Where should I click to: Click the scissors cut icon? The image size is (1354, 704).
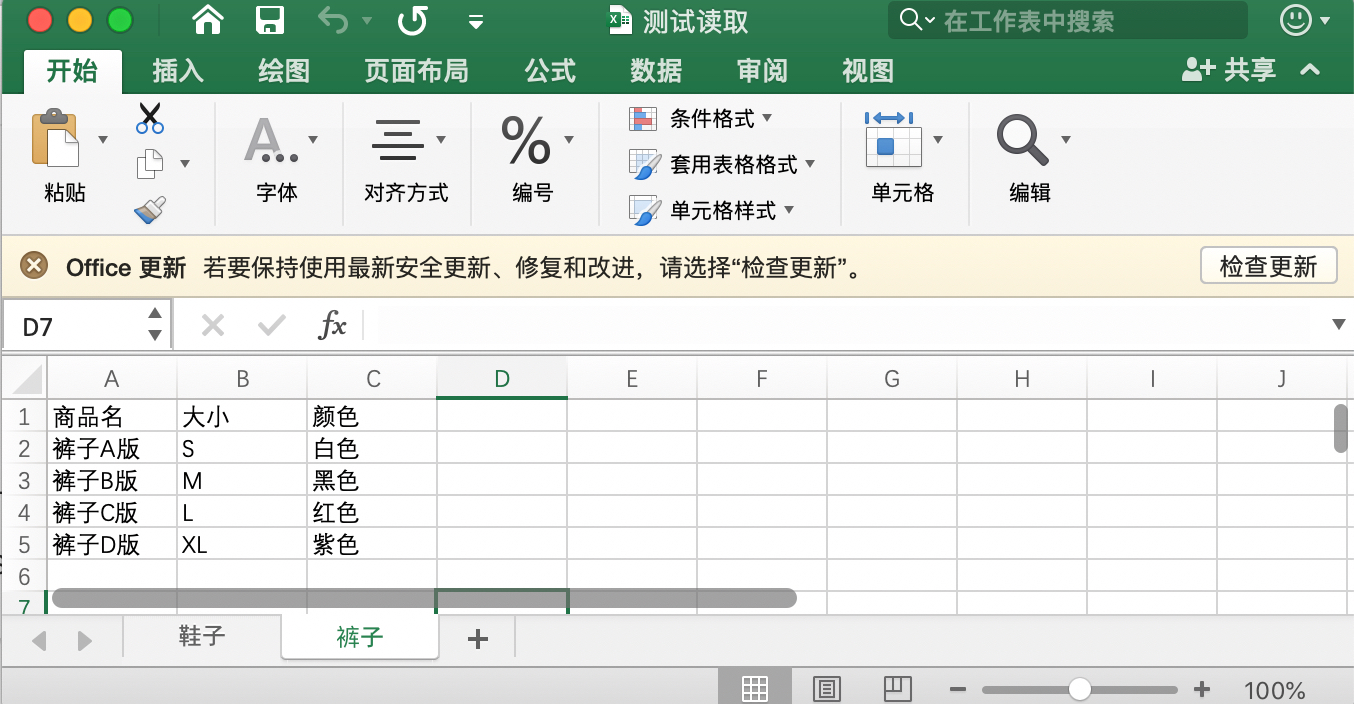pyautogui.click(x=150, y=118)
